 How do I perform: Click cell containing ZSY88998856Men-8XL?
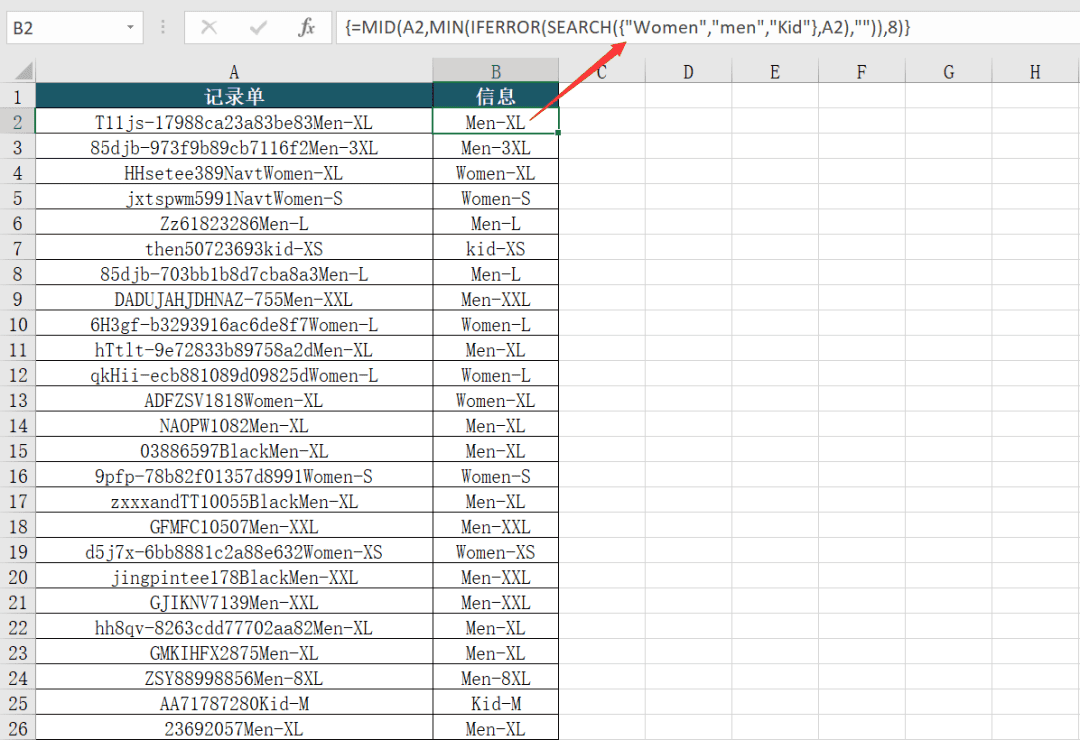(x=234, y=679)
